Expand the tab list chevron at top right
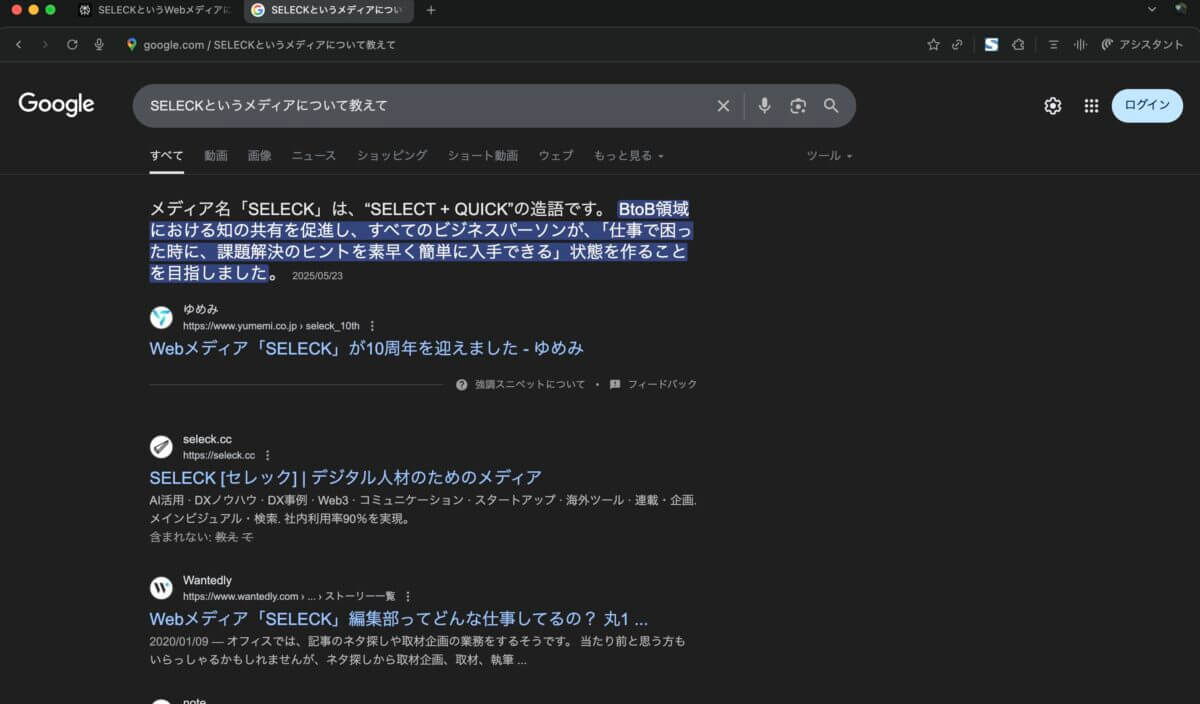This screenshot has height=704, width=1200. coord(1152,9)
